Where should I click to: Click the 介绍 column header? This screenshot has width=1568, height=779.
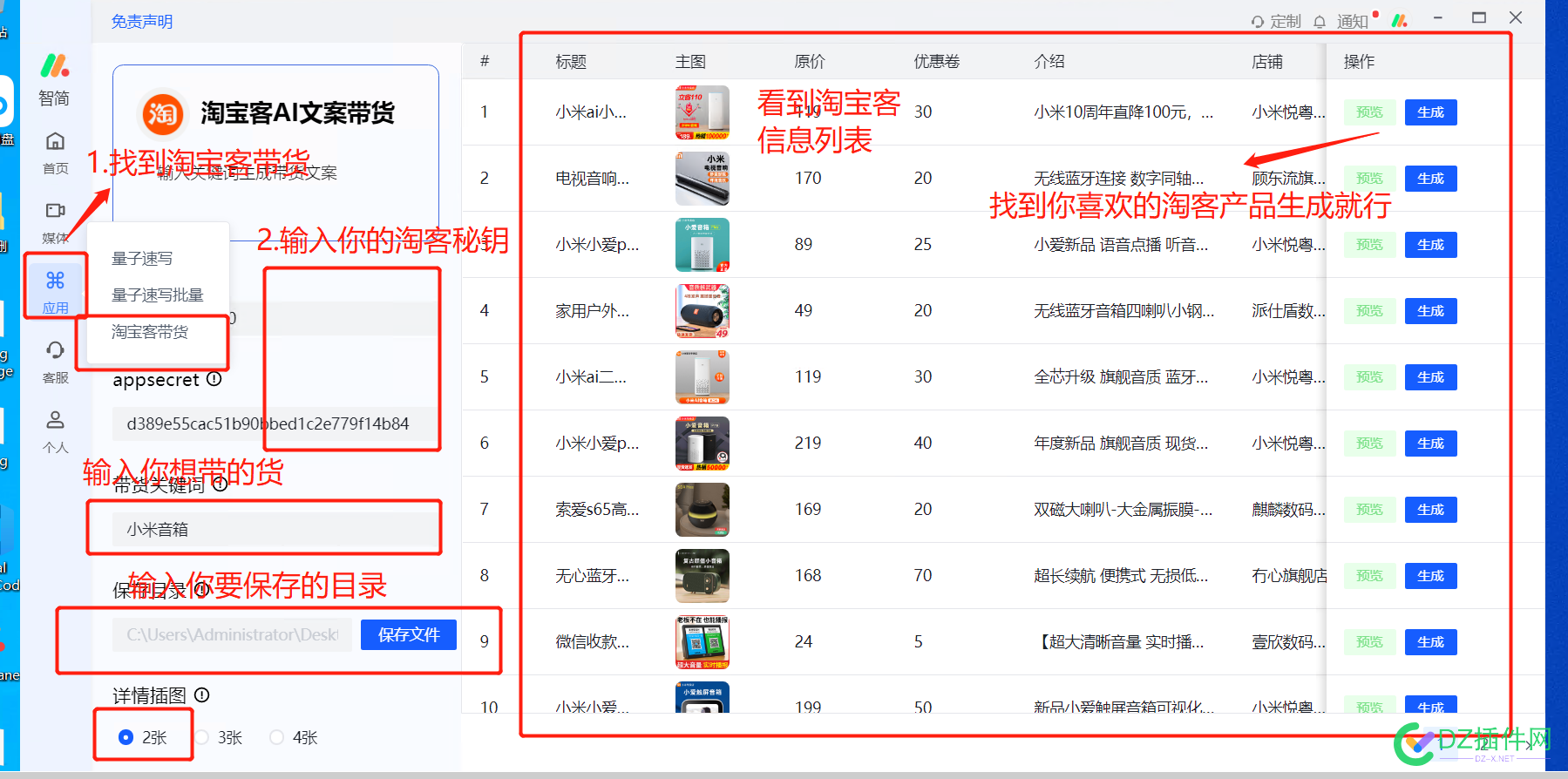1049,62
